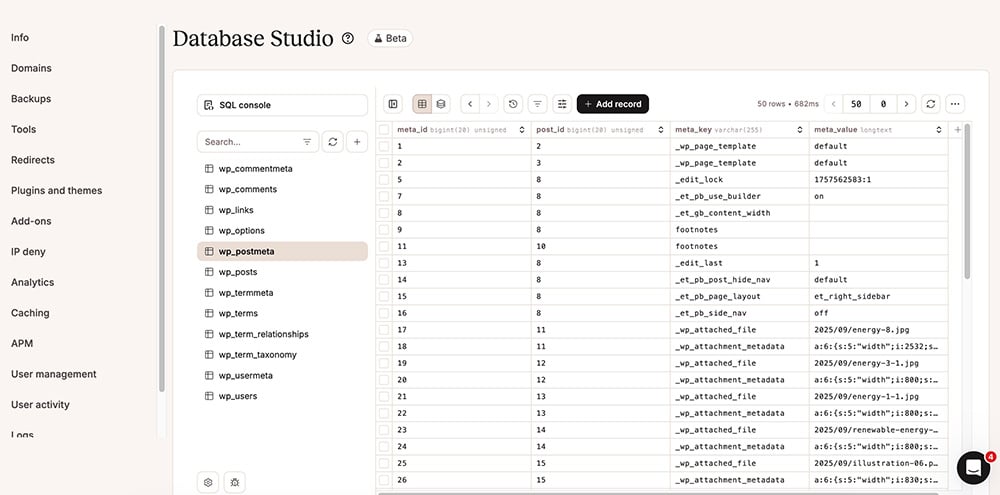Go to next page of rows

point(906,104)
